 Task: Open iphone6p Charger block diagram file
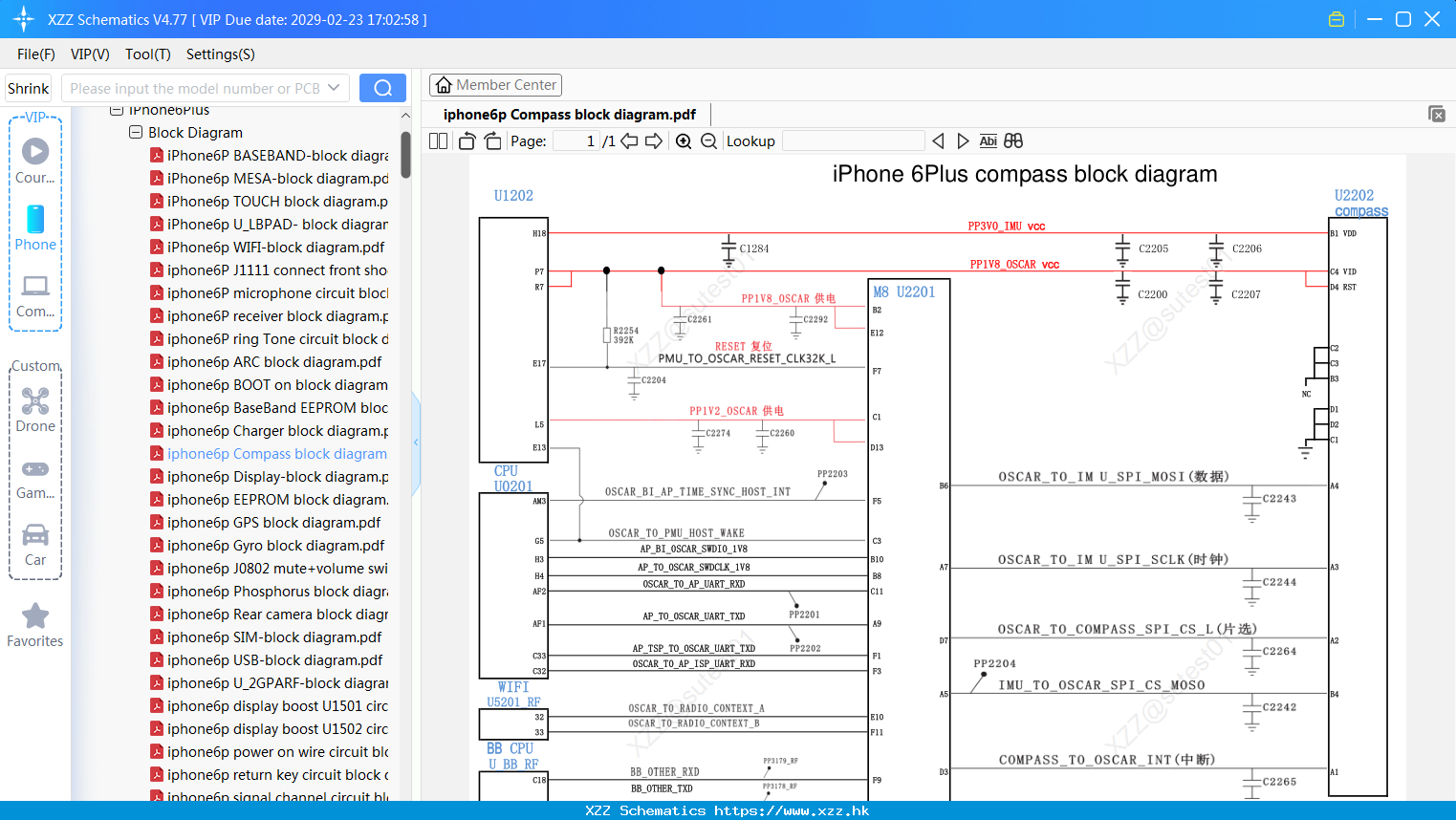point(277,430)
